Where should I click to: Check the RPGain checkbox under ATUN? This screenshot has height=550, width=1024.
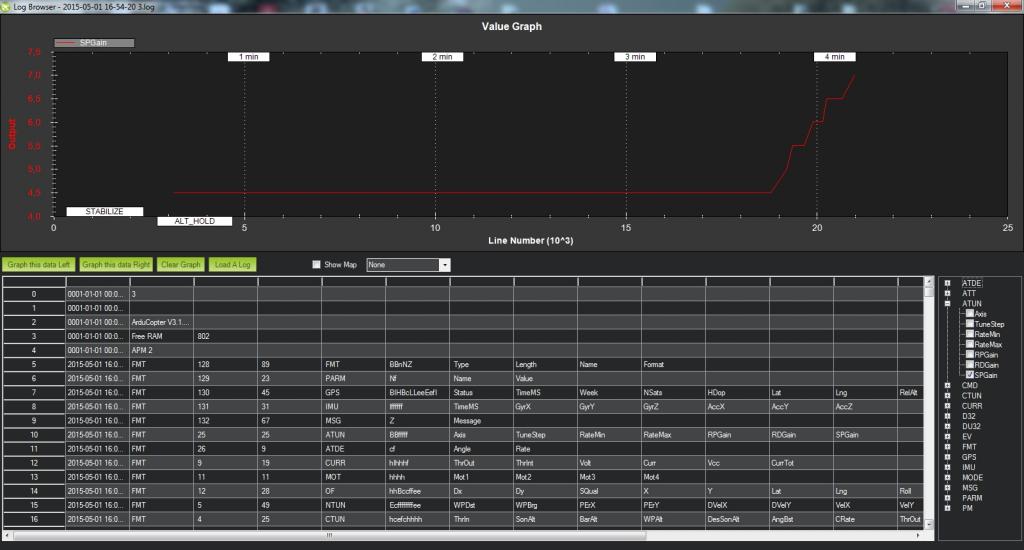969,354
